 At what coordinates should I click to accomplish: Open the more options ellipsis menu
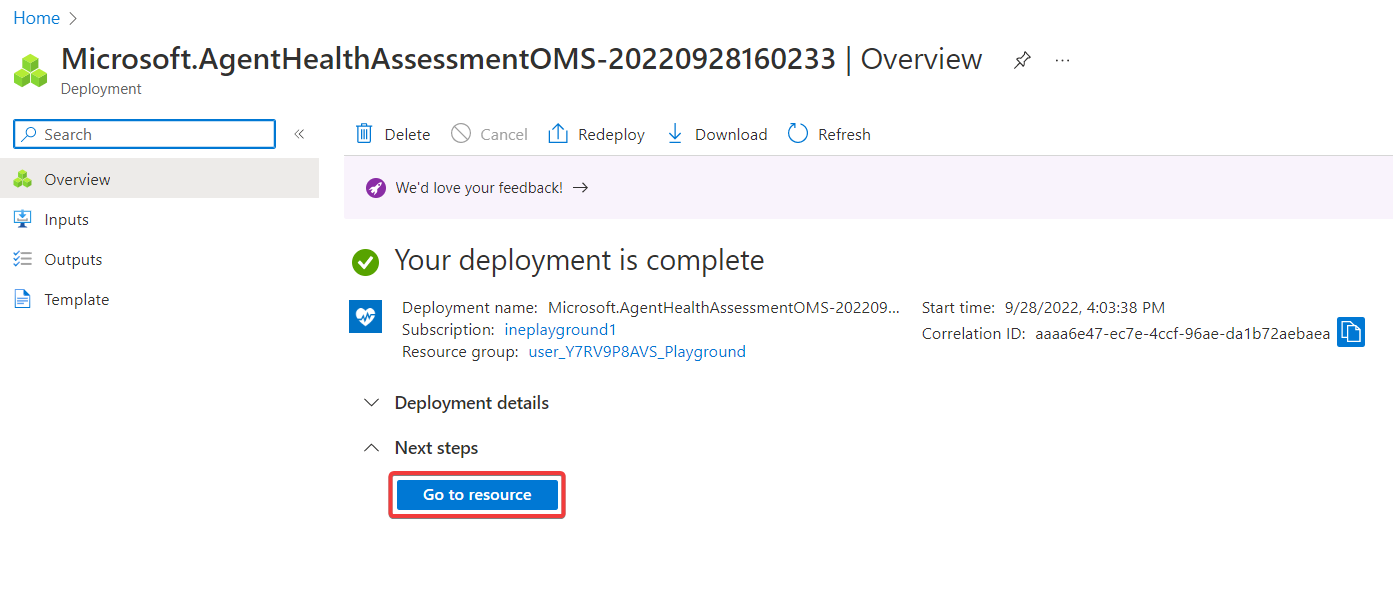pyautogui.click(x=1062, y=60)
